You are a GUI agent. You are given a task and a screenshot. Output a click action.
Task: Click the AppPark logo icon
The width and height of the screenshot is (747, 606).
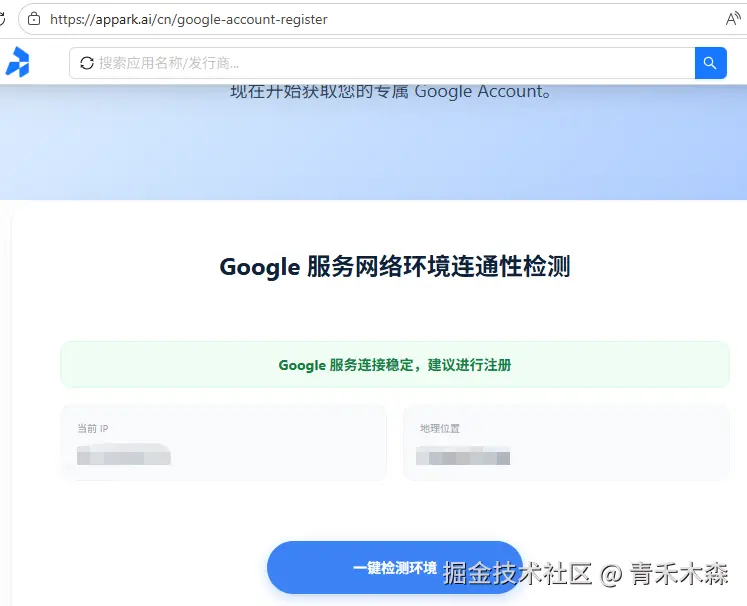(17, 62)
